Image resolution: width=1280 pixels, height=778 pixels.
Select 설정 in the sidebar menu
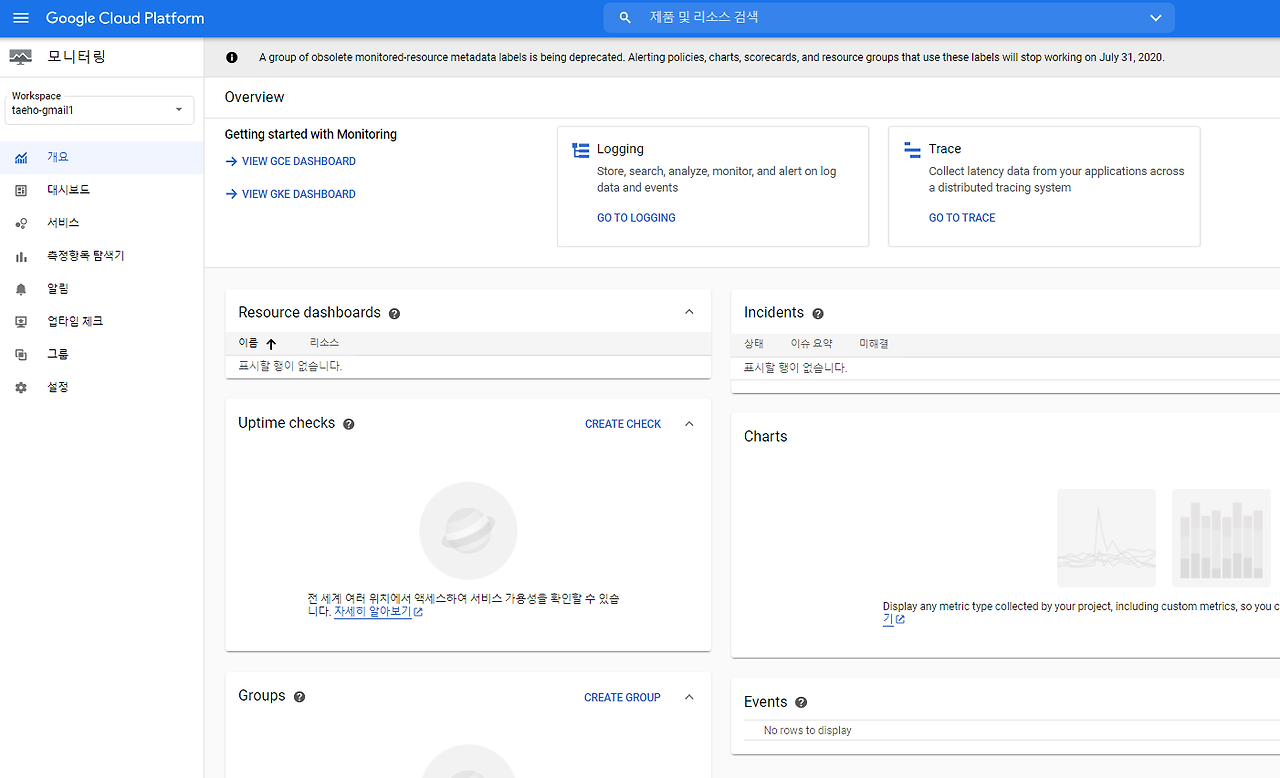(102, 387)
